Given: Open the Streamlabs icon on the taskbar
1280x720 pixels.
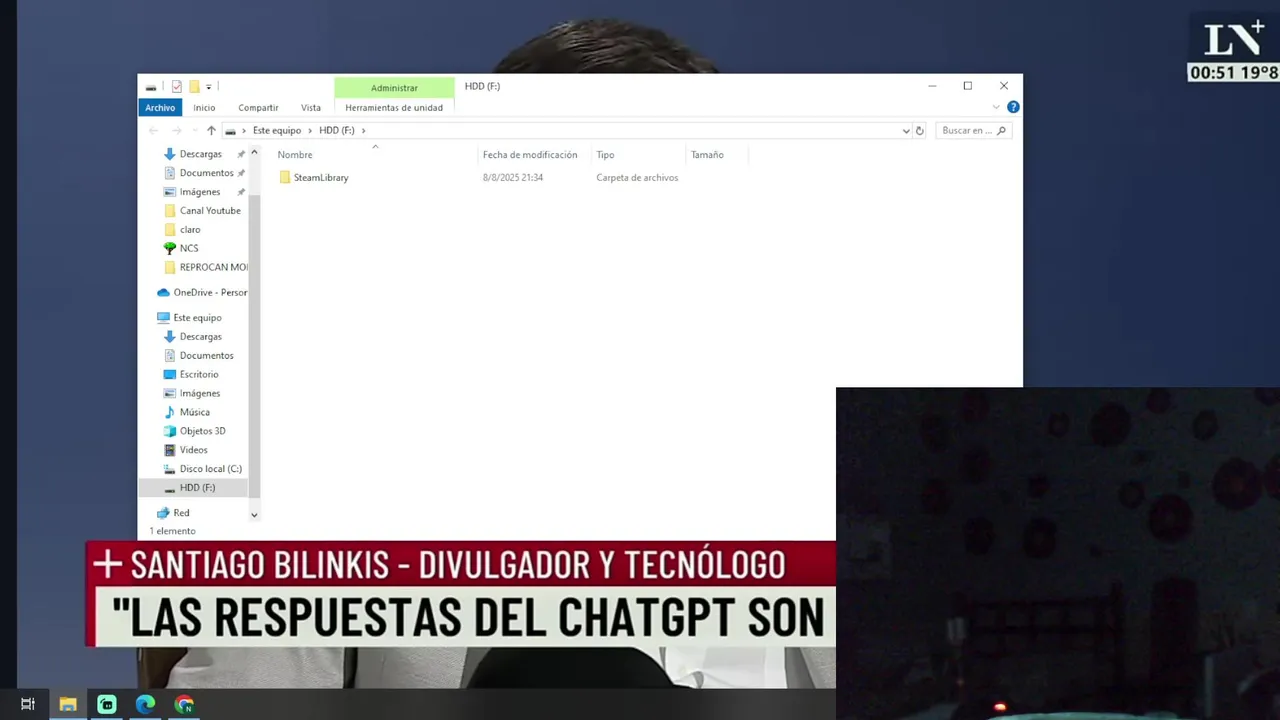Looking at the screenshot, I should (107, 704).
